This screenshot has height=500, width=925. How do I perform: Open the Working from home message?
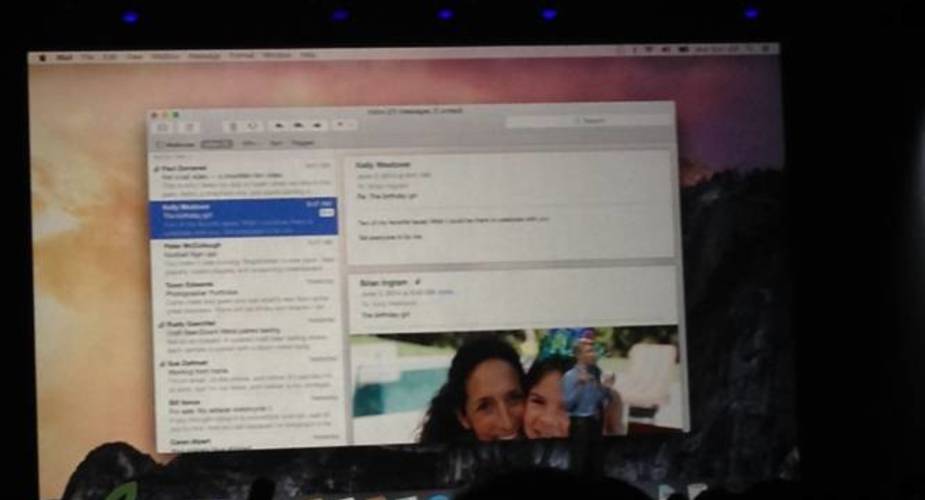point(250,375)
